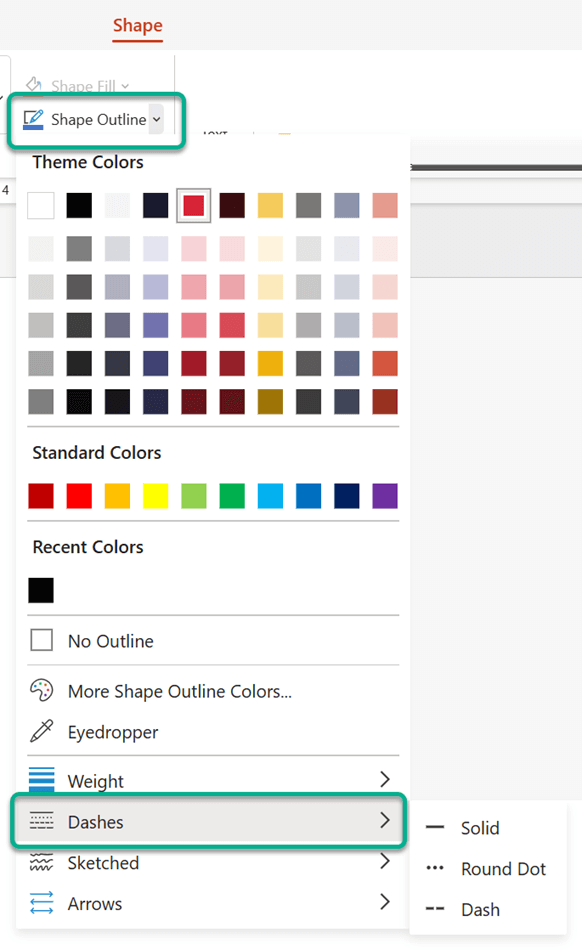Expand the Weight submenu chevron
This screenshot has height=950, width=582.
385,780
